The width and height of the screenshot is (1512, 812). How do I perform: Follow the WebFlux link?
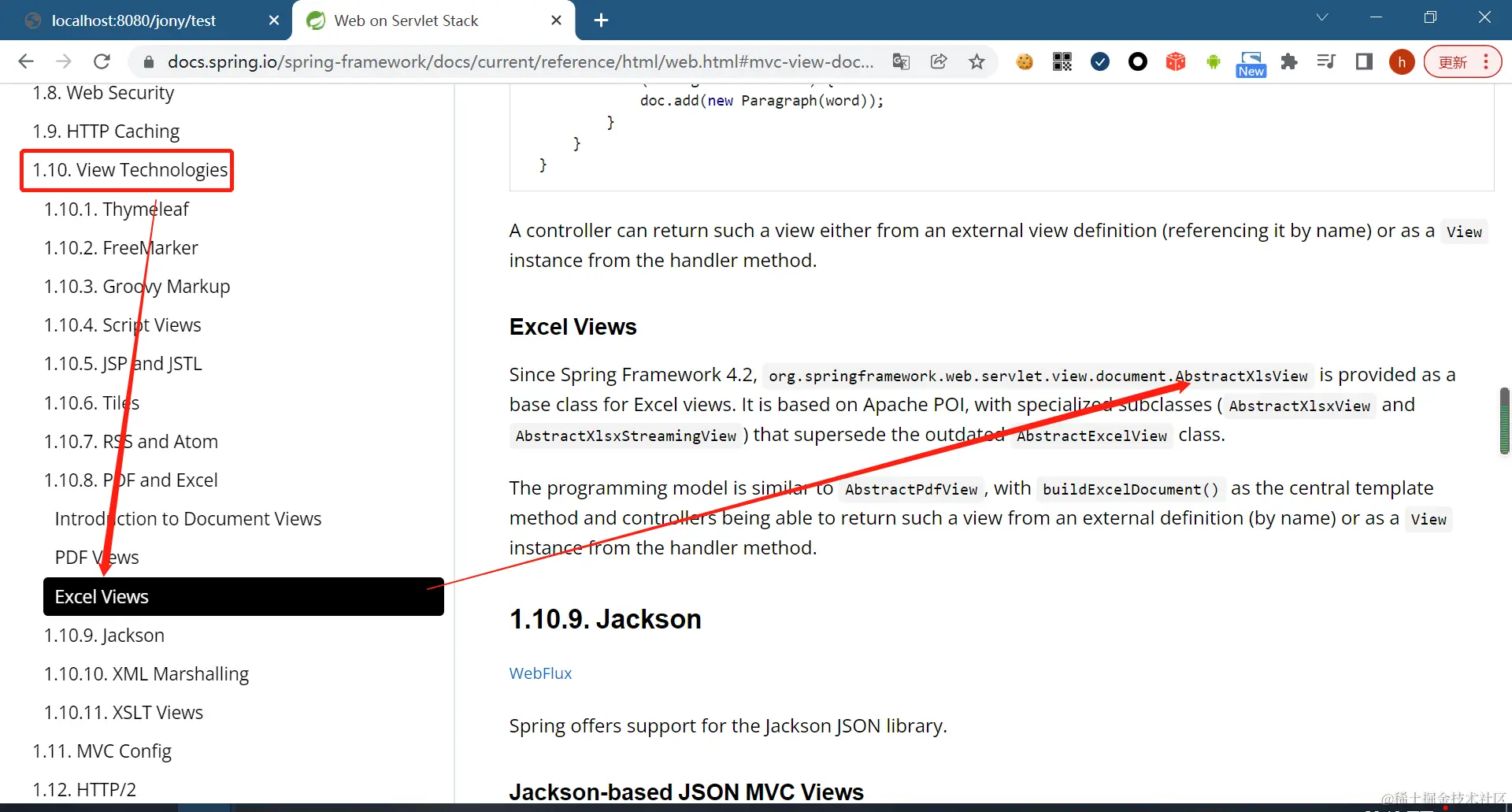coord(540,673)
